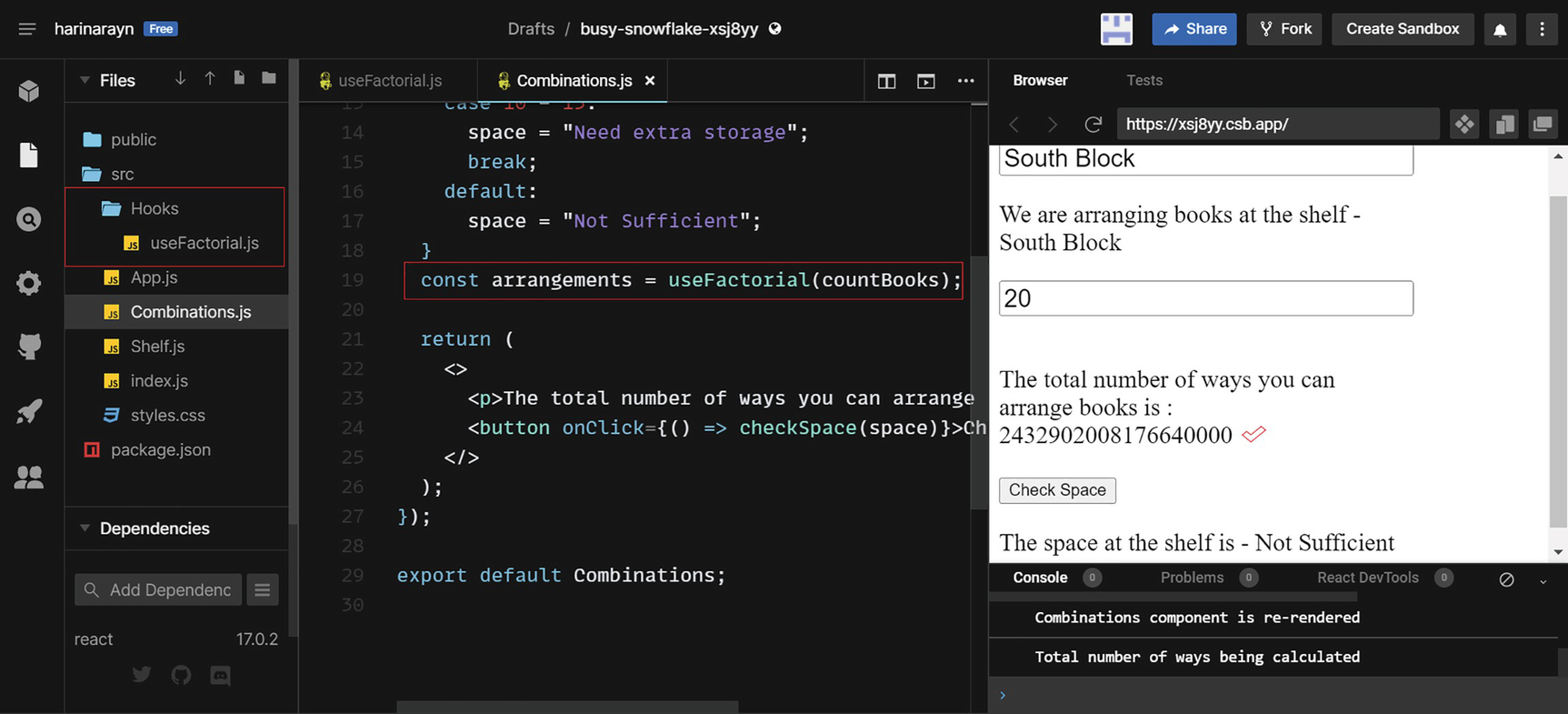
Task: Open the notifications bell
Action: [1500, 29]
